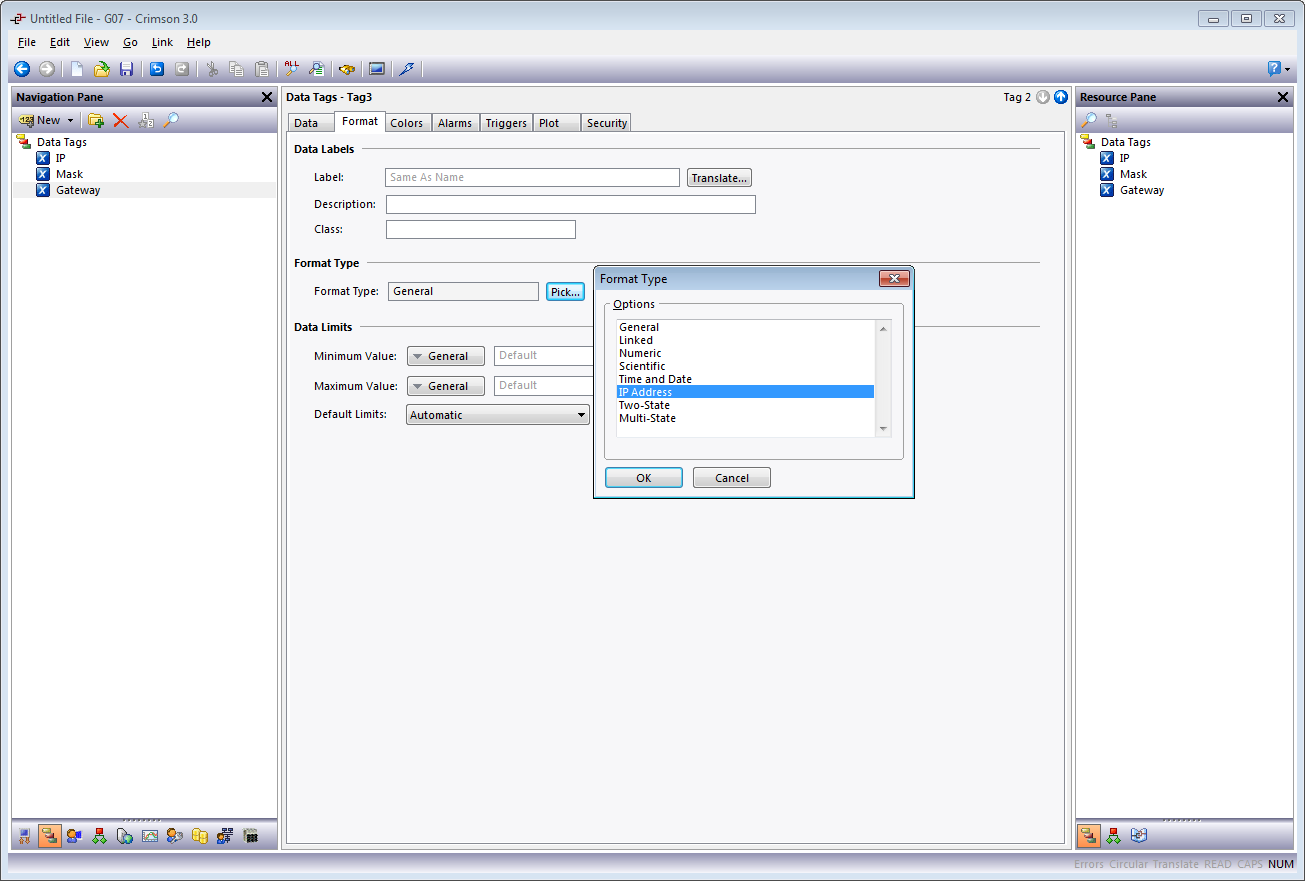Click the Description input field
This screenshot has height=881, width=1305.
[x=571, y=204]
